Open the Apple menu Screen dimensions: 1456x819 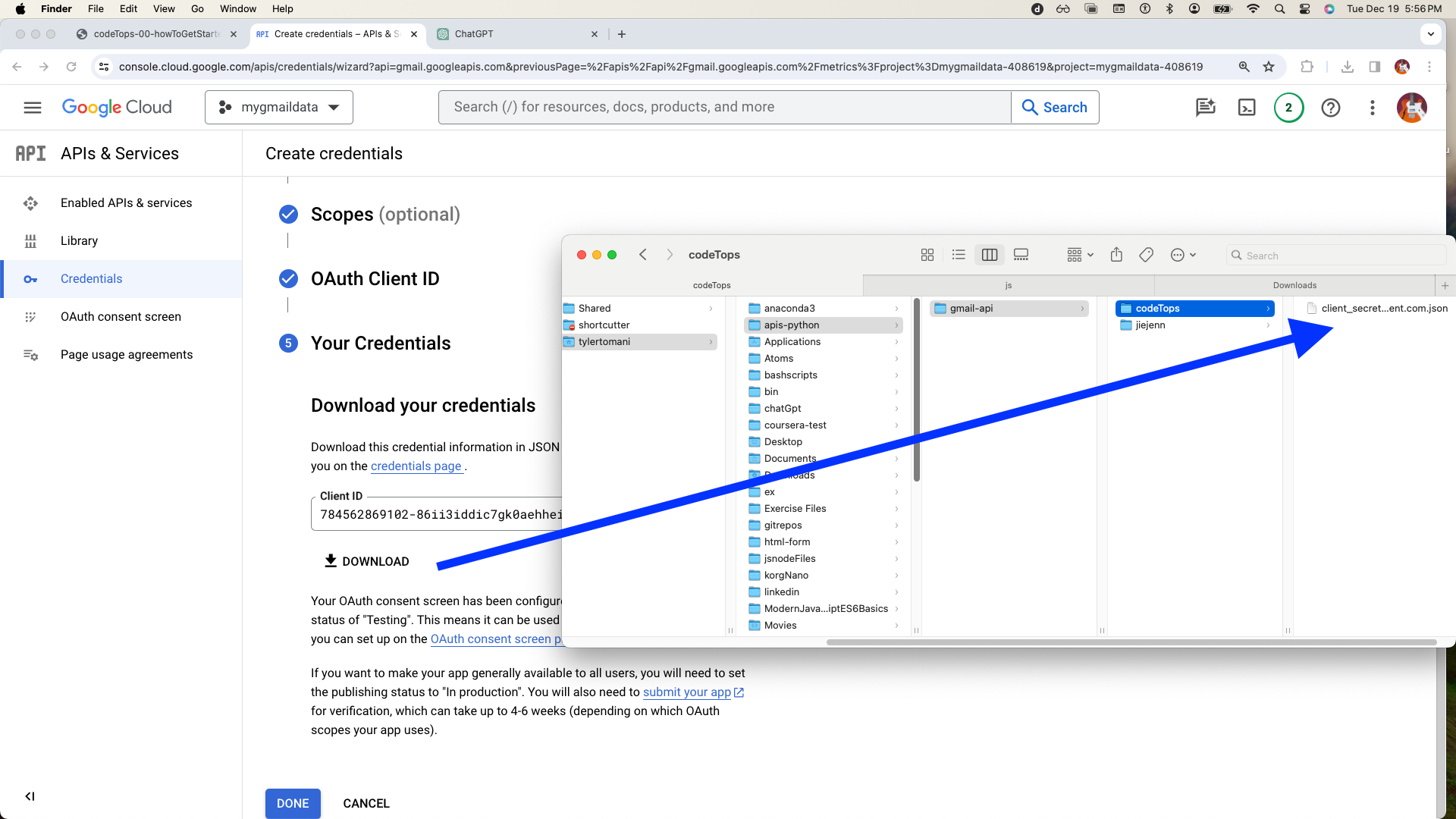(20, 9)
